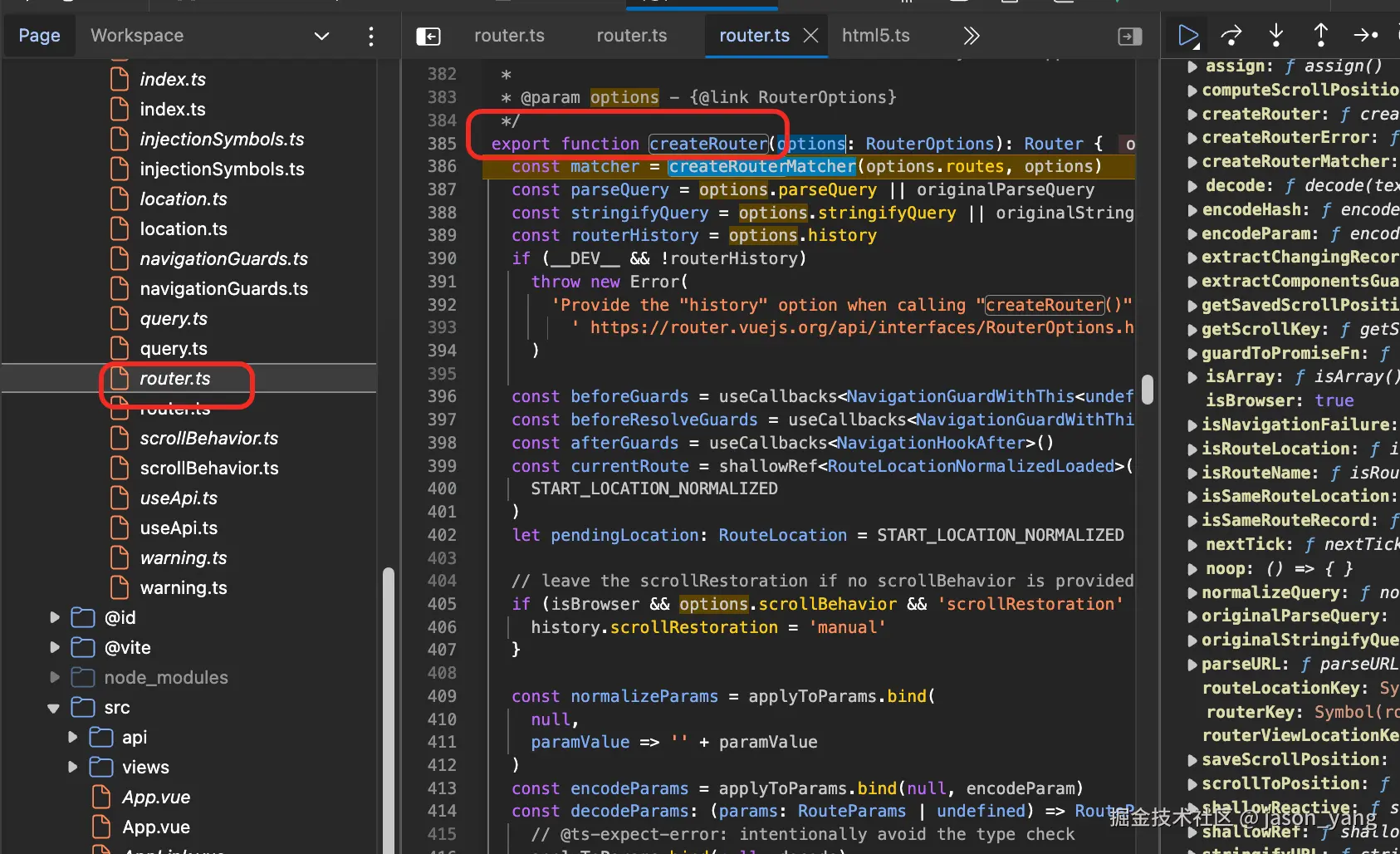Screen dimensions: 1400x854
Task: Expand the api folder
Action: click(x=73, y=738)
